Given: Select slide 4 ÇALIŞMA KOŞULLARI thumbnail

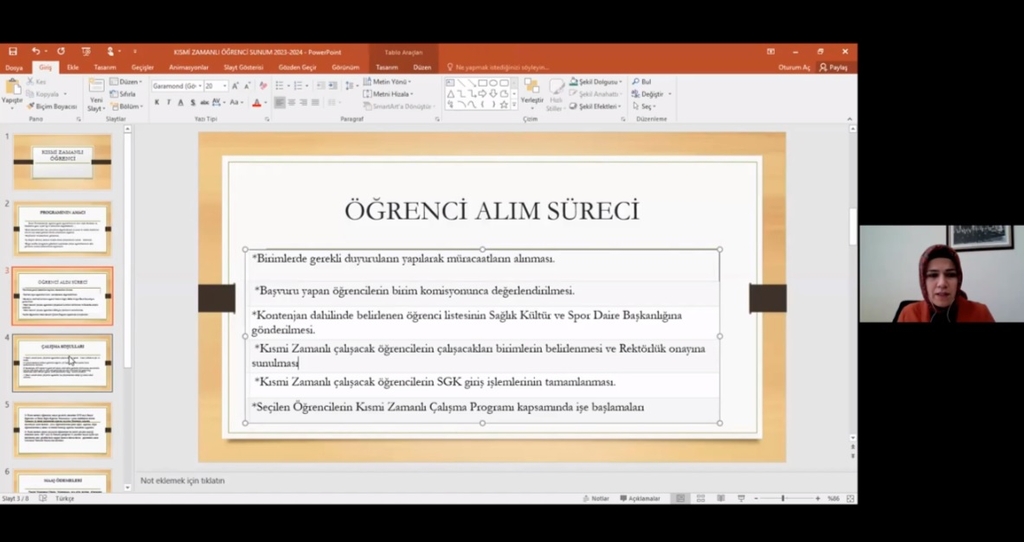Looking at the screenshot, I should click(63, 363).
